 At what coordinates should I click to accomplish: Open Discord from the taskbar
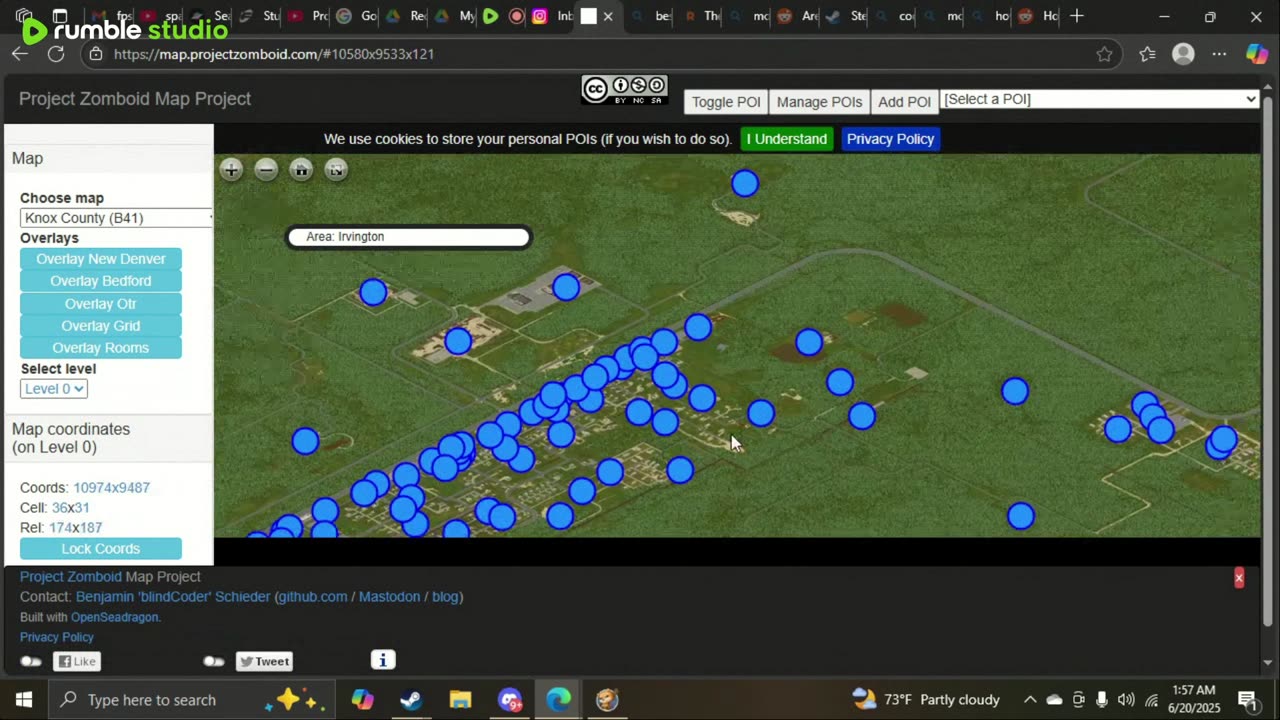pos(510,700)
